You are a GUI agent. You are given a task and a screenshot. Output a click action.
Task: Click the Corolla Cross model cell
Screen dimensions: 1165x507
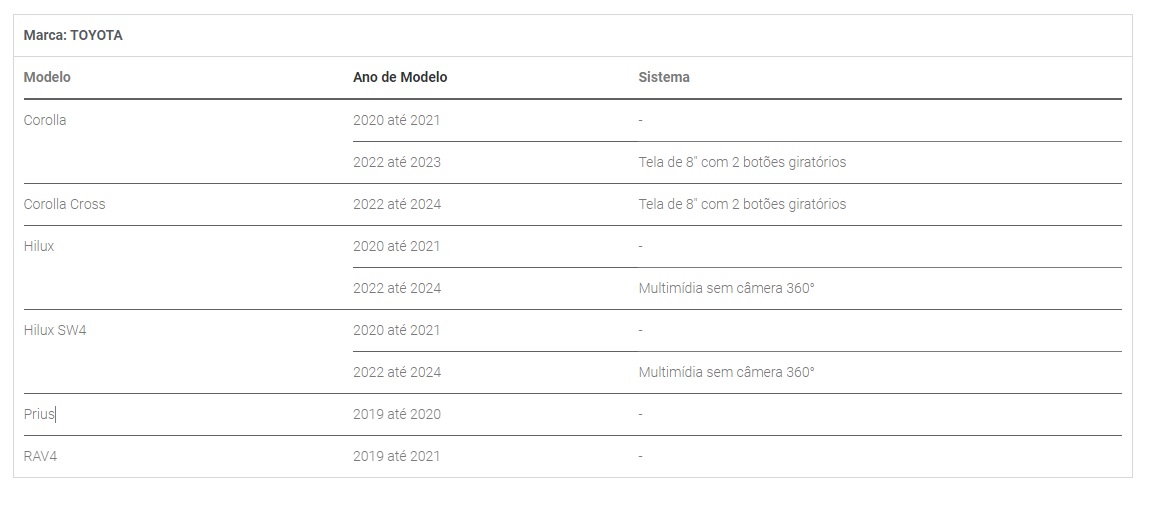pos(65,204)
